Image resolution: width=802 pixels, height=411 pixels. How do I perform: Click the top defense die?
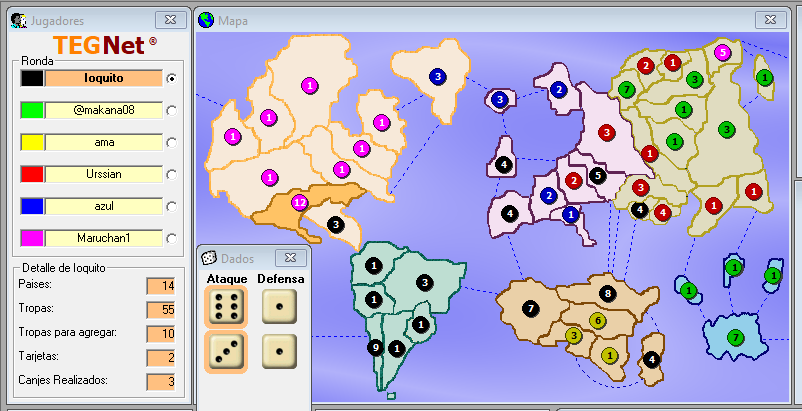[x=279, y=308]
